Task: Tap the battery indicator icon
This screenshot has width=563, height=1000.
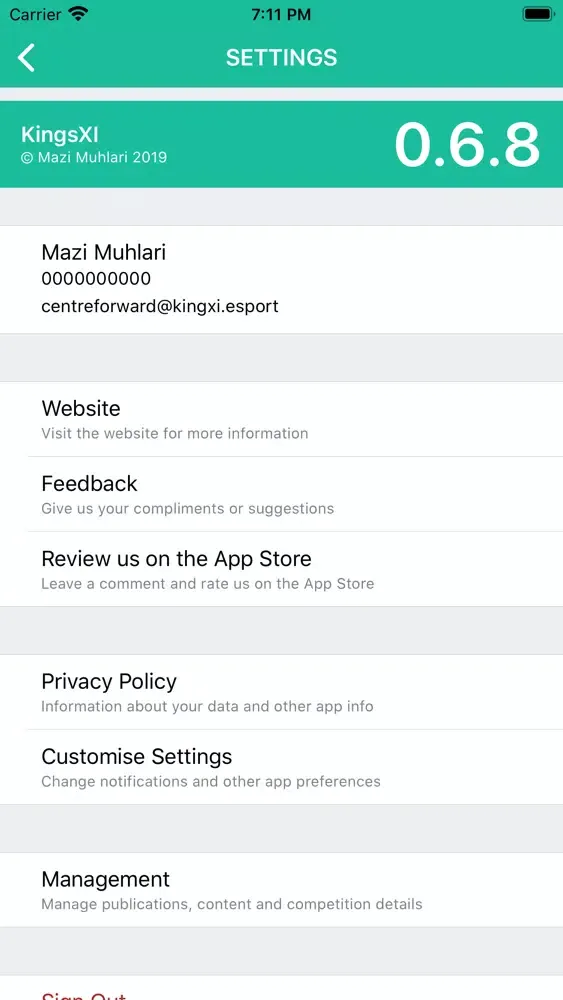Action: pyautogui.click(x=538, y=14)
